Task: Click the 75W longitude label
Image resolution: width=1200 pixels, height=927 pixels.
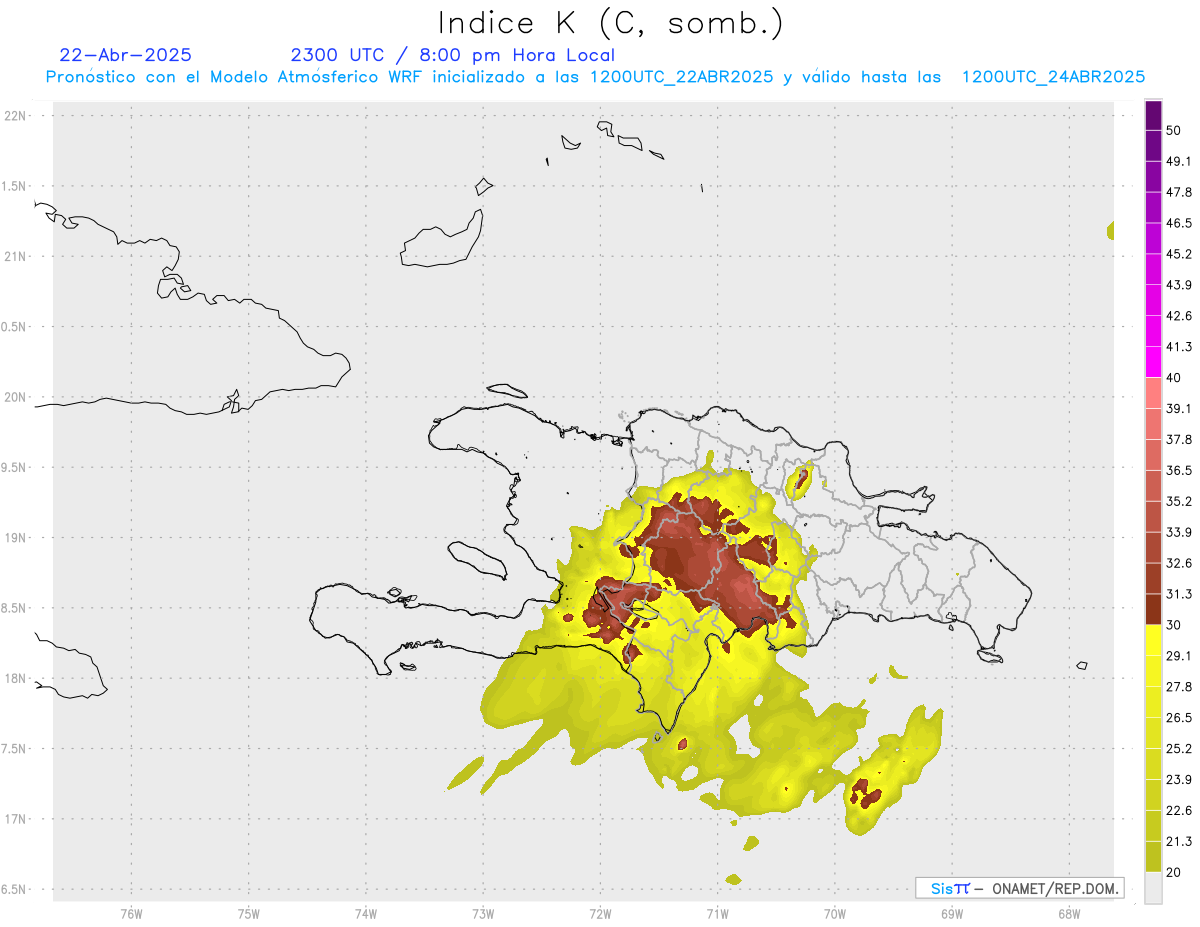Action: click(x=248, y=914)
